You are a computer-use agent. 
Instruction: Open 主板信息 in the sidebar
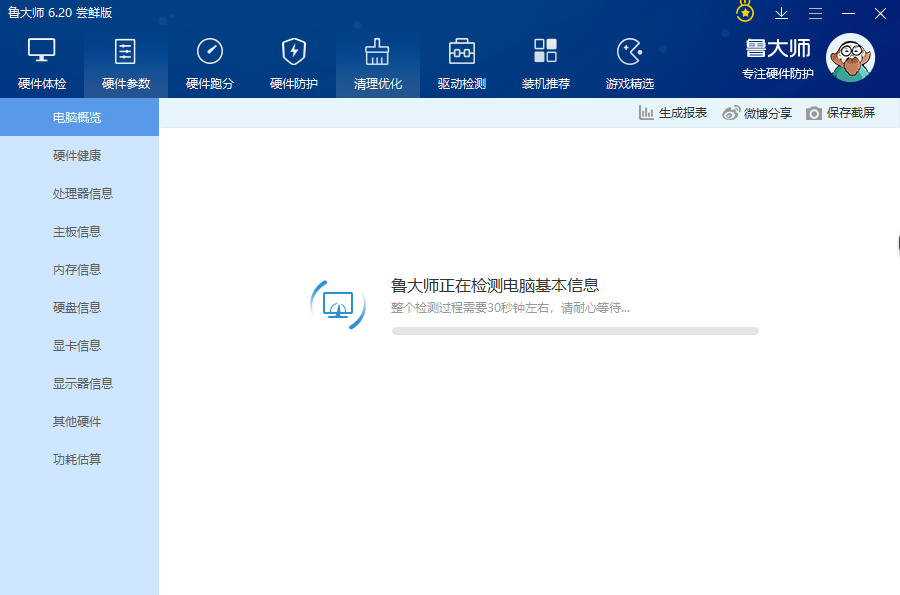click(x=79, y=231)
